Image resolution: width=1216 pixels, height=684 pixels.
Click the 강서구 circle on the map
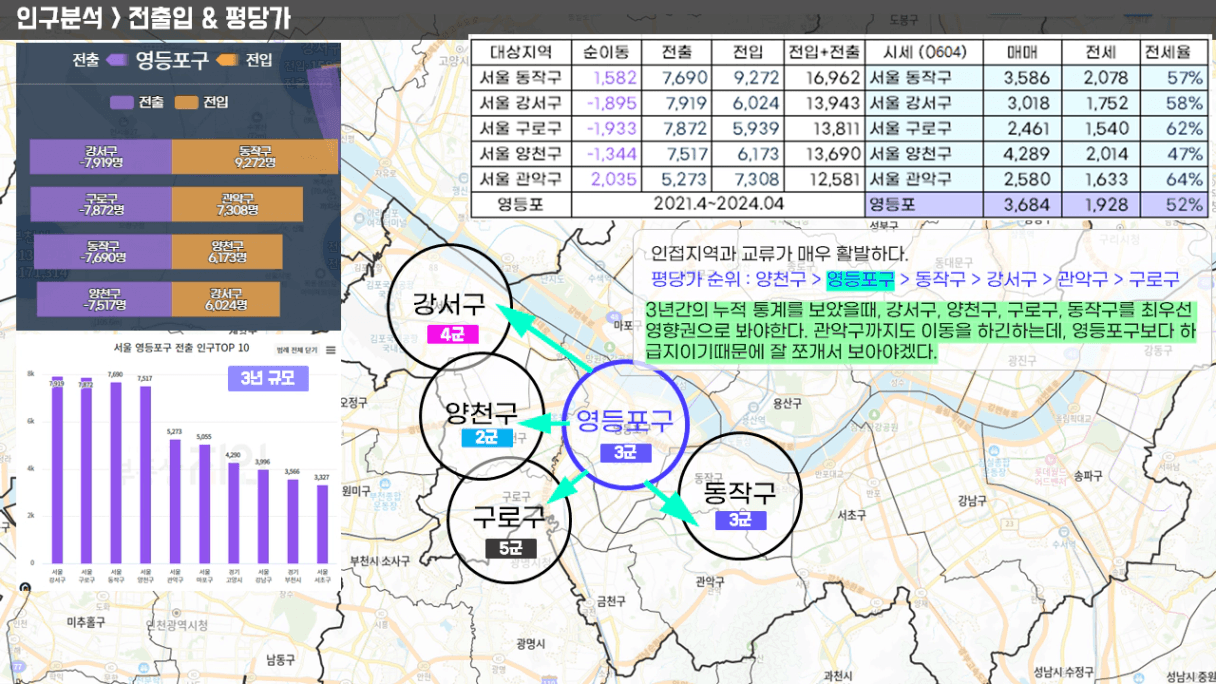450,306
